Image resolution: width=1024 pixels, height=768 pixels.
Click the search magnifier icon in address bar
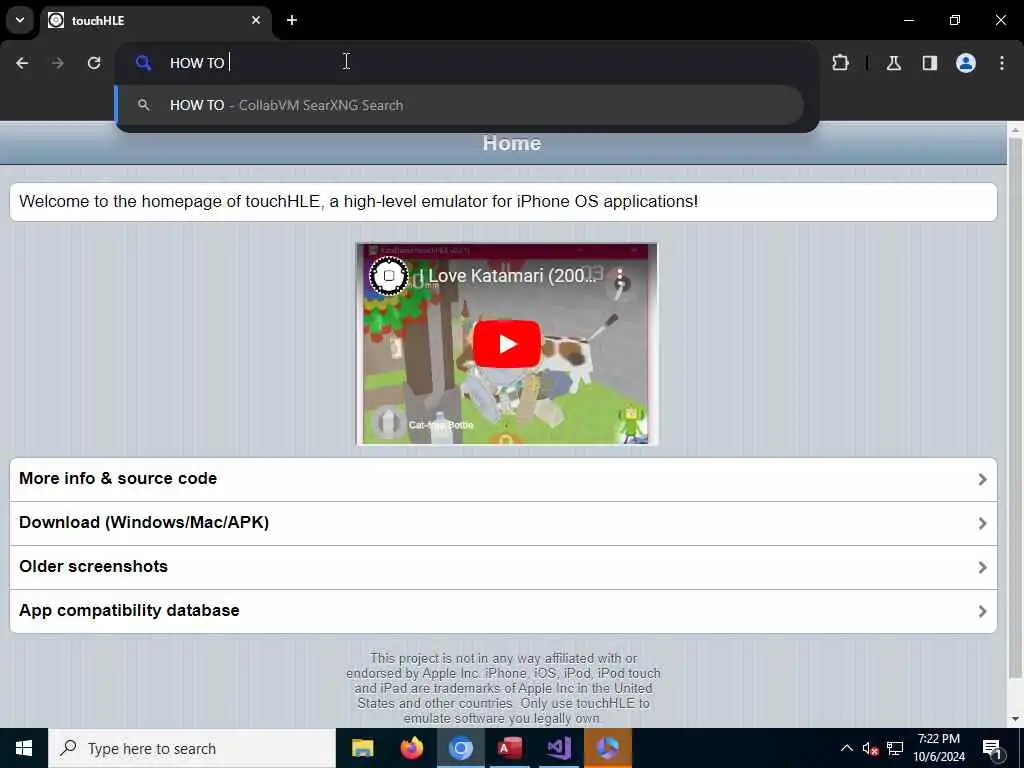click(143, 63)
